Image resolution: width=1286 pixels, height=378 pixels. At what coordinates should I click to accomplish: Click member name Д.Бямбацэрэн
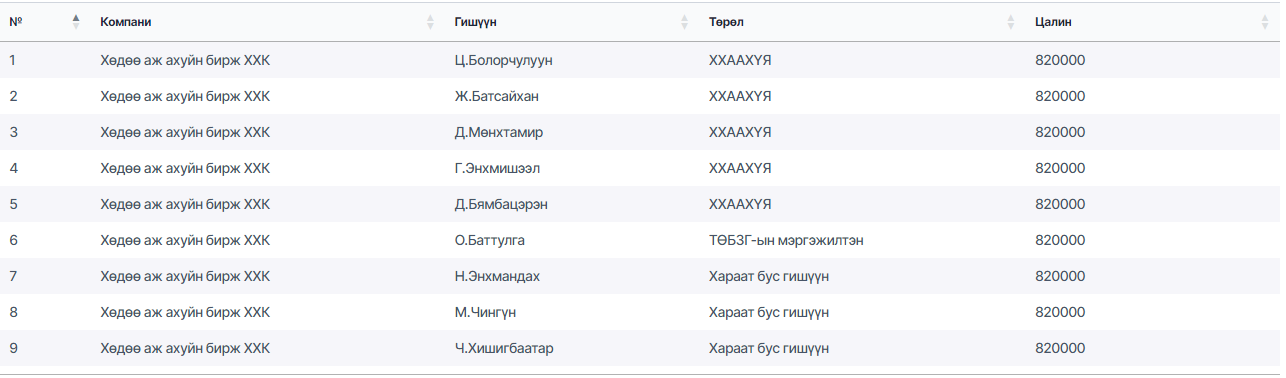pyautogui.click(x=501, y=204)
